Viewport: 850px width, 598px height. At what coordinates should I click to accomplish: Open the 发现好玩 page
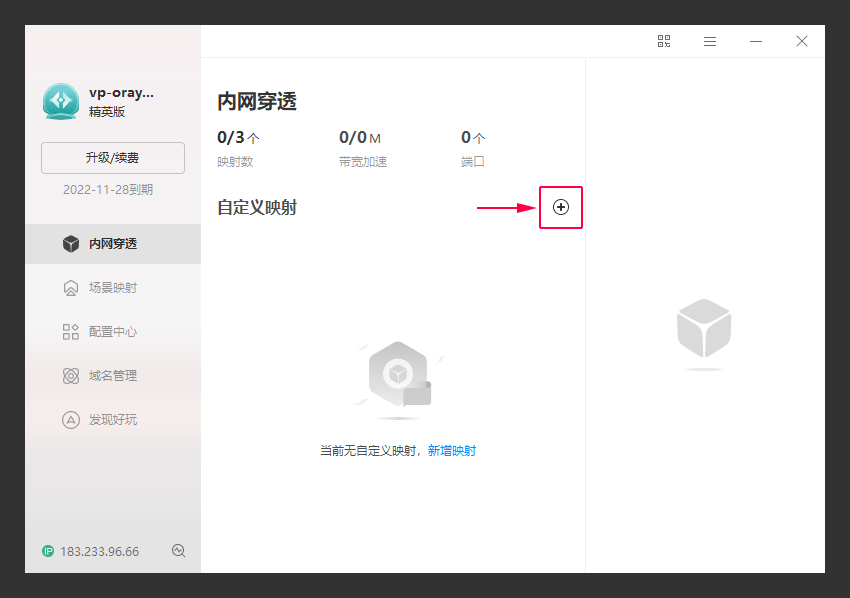click(112, 420)
